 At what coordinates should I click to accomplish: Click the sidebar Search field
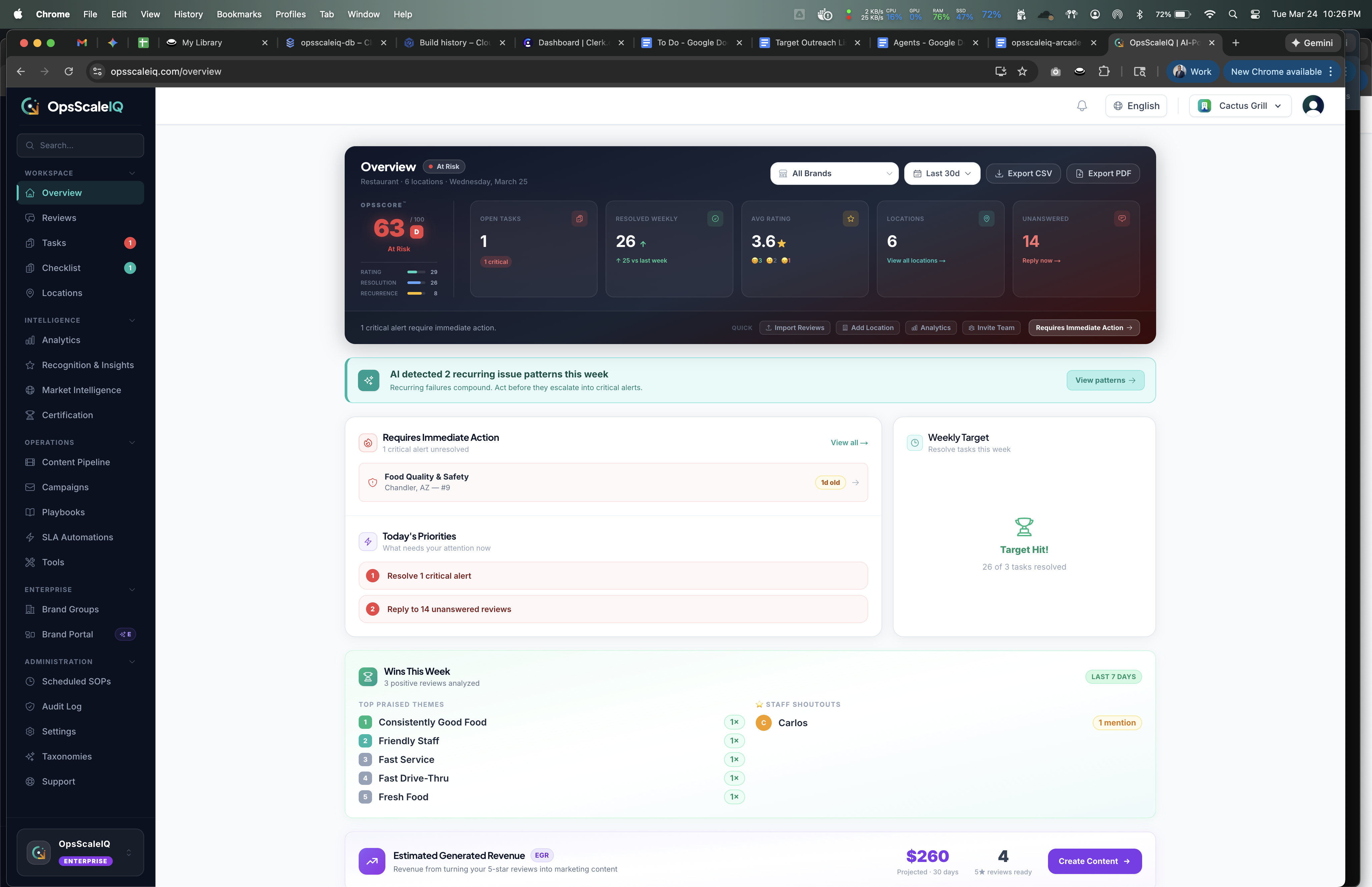point(81,146)
